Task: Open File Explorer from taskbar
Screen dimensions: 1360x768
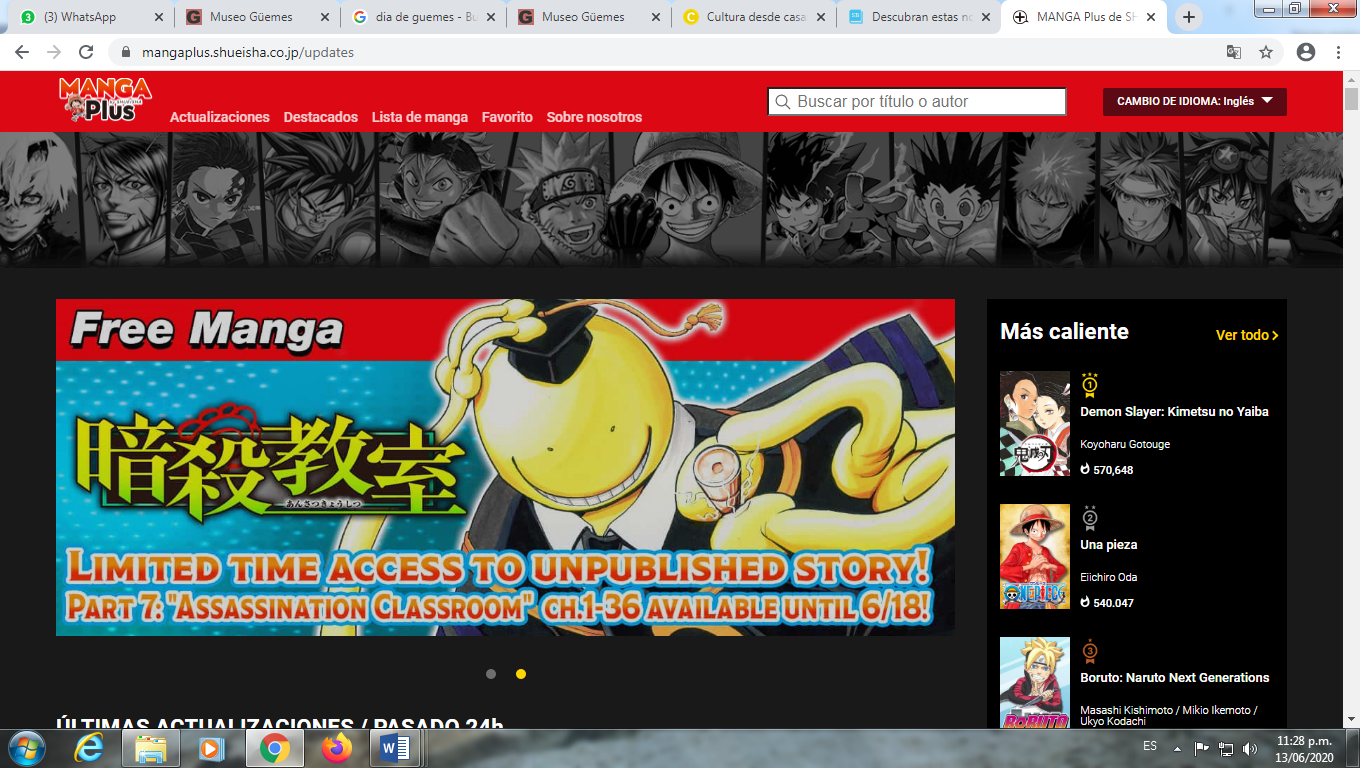Action: pyautogui.click(x=150, y=748)
